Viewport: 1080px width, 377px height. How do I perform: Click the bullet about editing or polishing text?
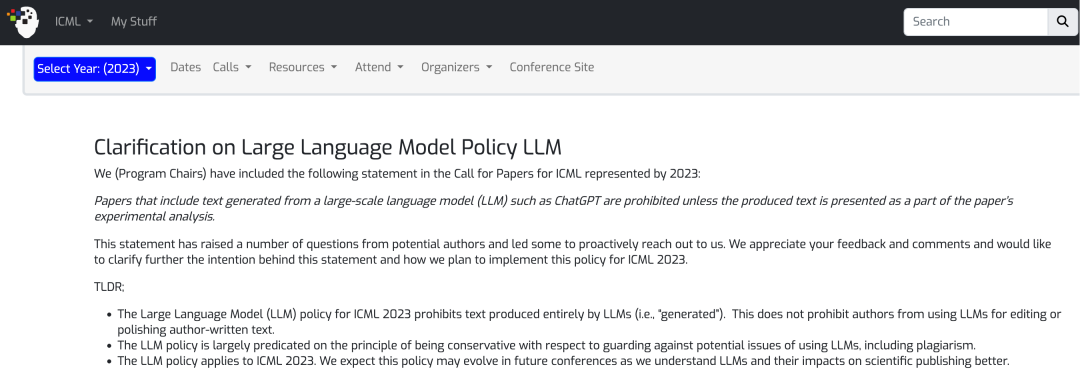coord(589,321)
